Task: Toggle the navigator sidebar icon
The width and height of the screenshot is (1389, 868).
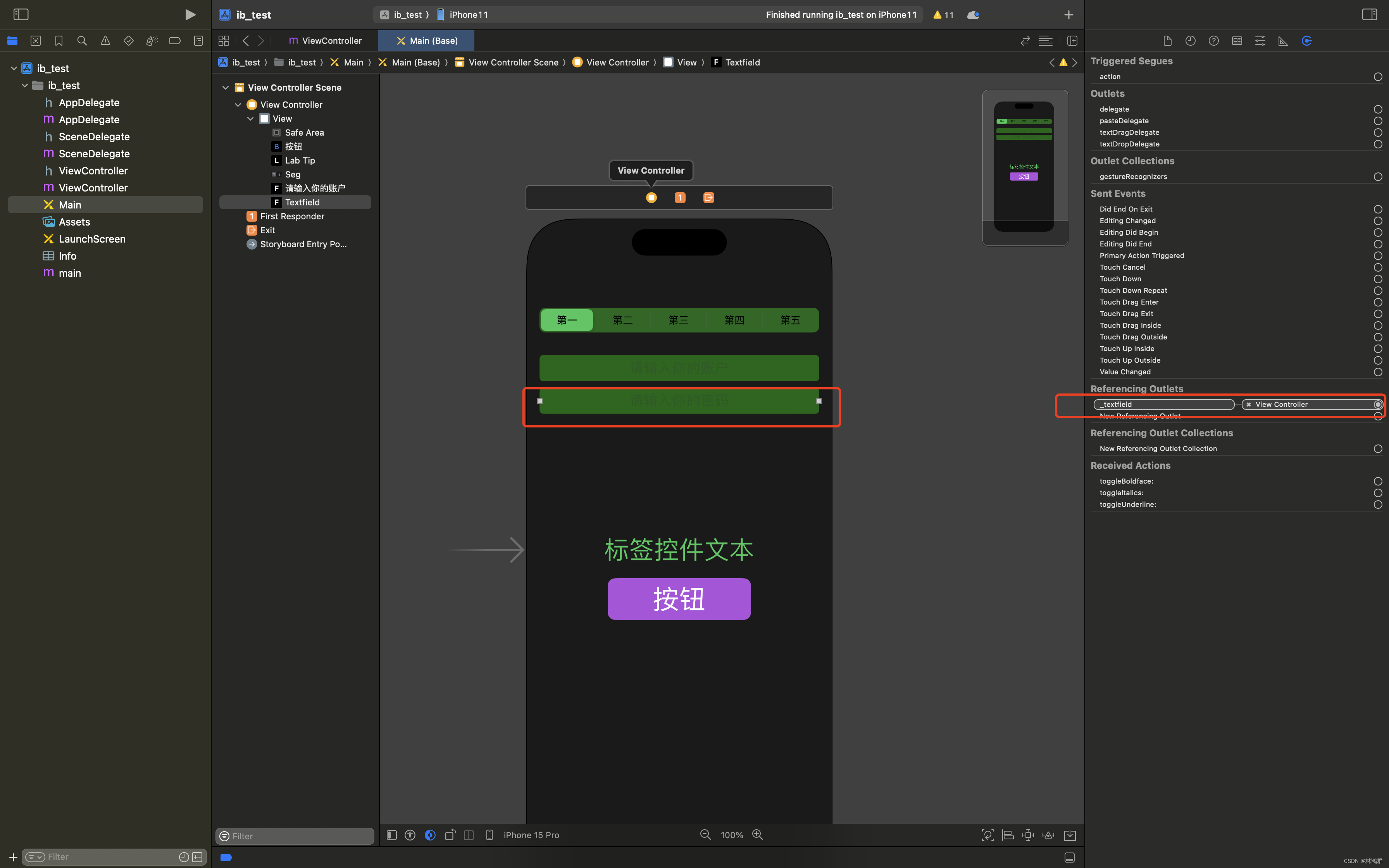Action: pyautogui.click(x=21, y=14)
